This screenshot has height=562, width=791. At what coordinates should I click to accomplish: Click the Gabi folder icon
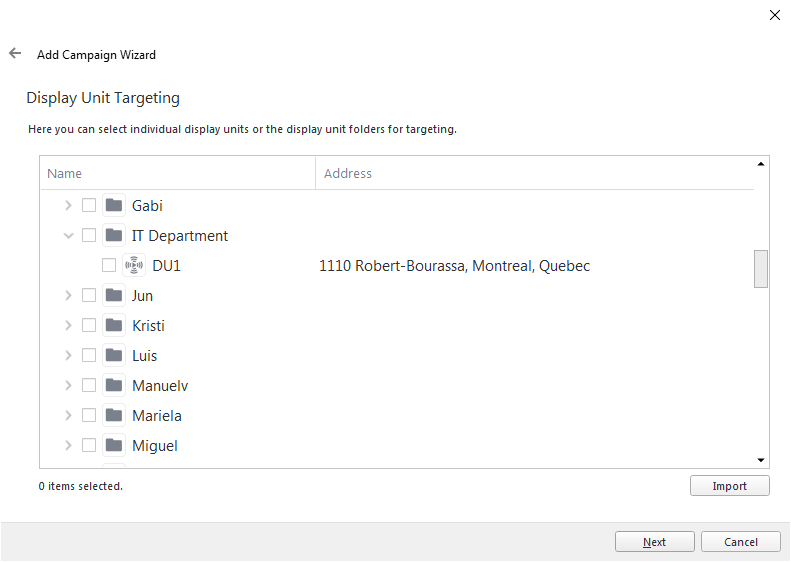tap(114, 205)
